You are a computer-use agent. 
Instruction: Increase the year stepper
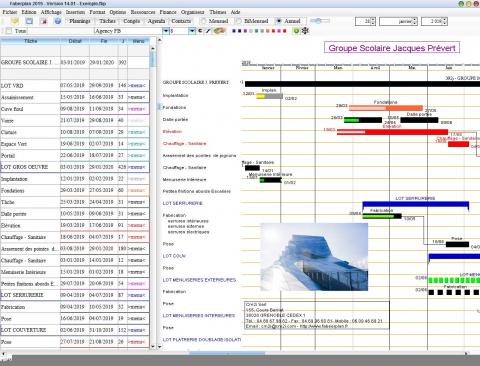(445, 19)
